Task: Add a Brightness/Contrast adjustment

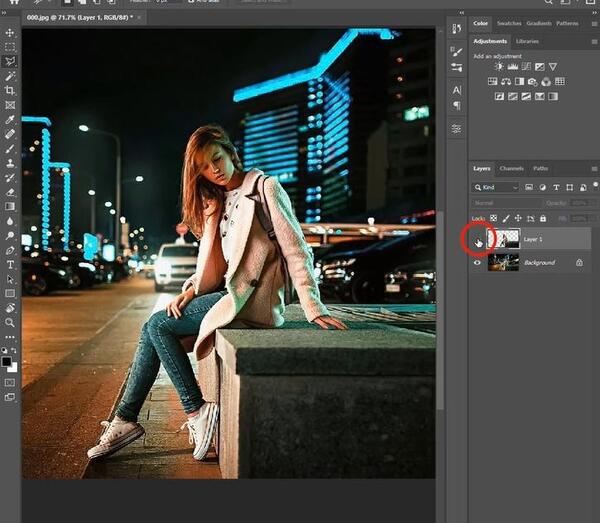Action: 499,67
